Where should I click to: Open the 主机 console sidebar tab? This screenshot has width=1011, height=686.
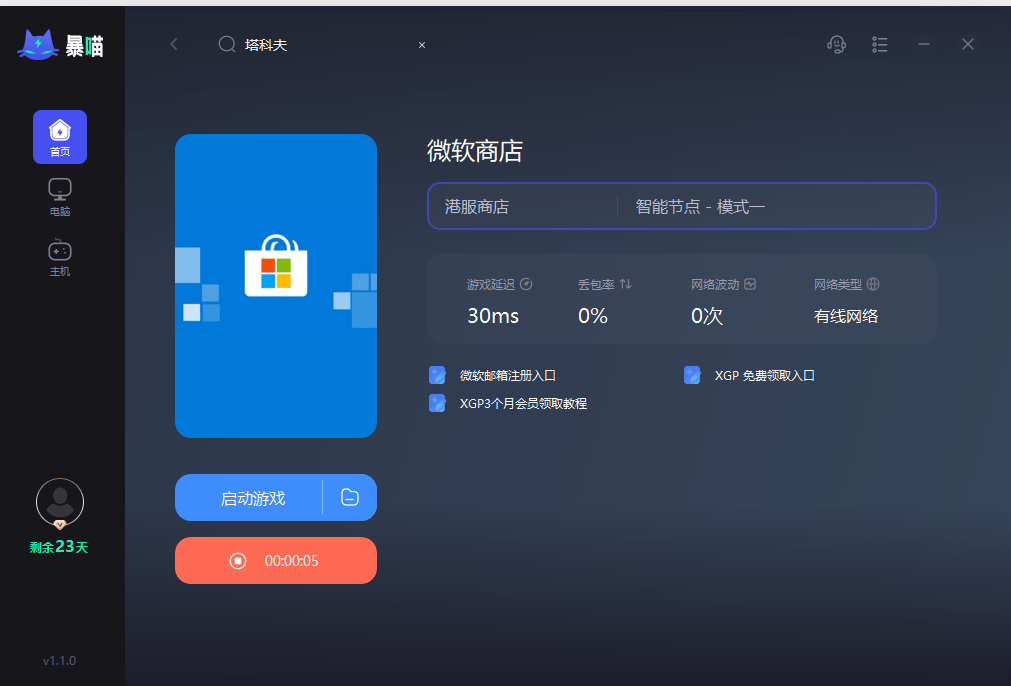point(60,258)
